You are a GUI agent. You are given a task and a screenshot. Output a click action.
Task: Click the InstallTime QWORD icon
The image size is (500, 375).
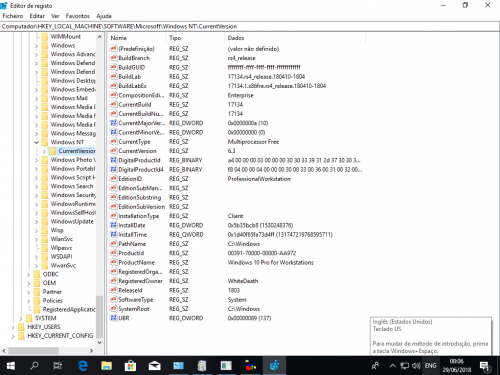coord(114,235)
